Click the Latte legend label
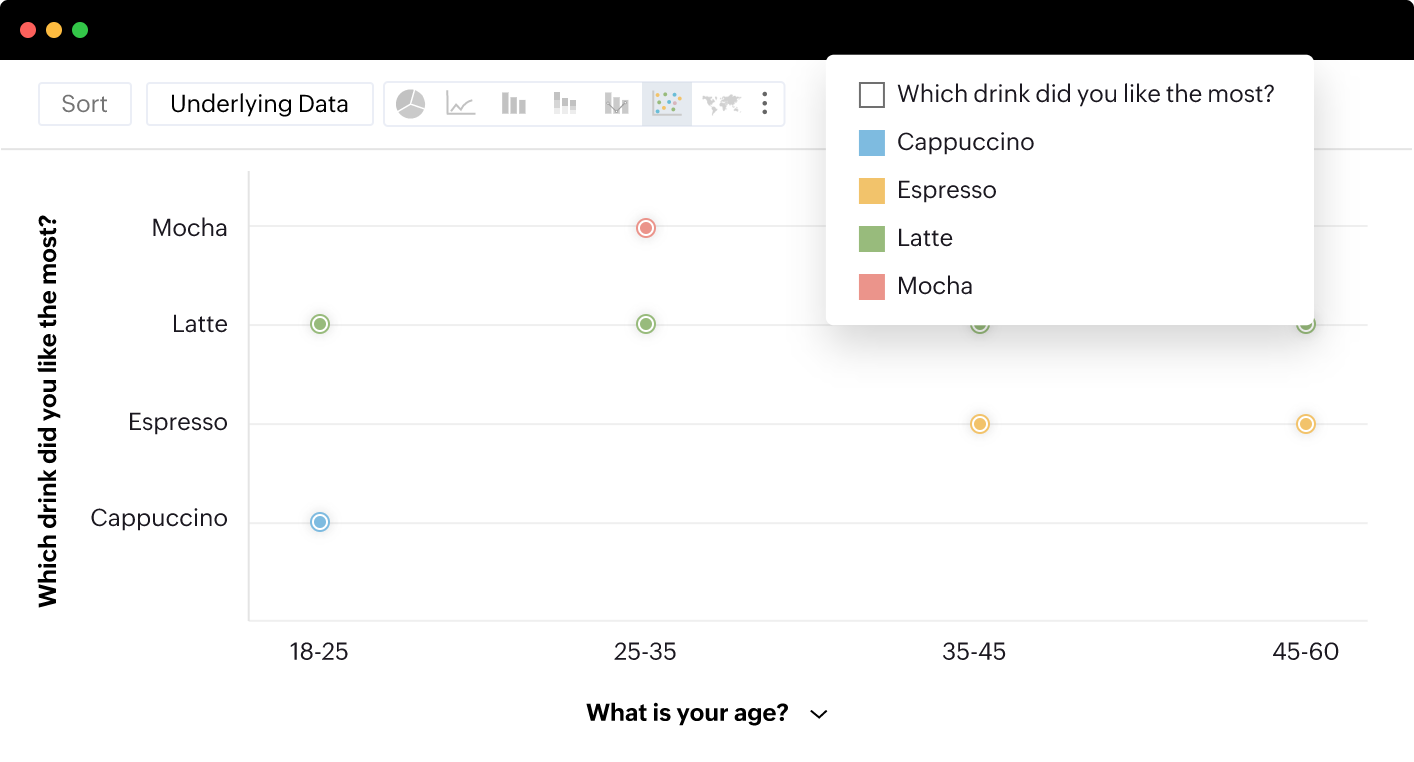The width and height of the screenshot is (1414, 762). coord(925,238)
